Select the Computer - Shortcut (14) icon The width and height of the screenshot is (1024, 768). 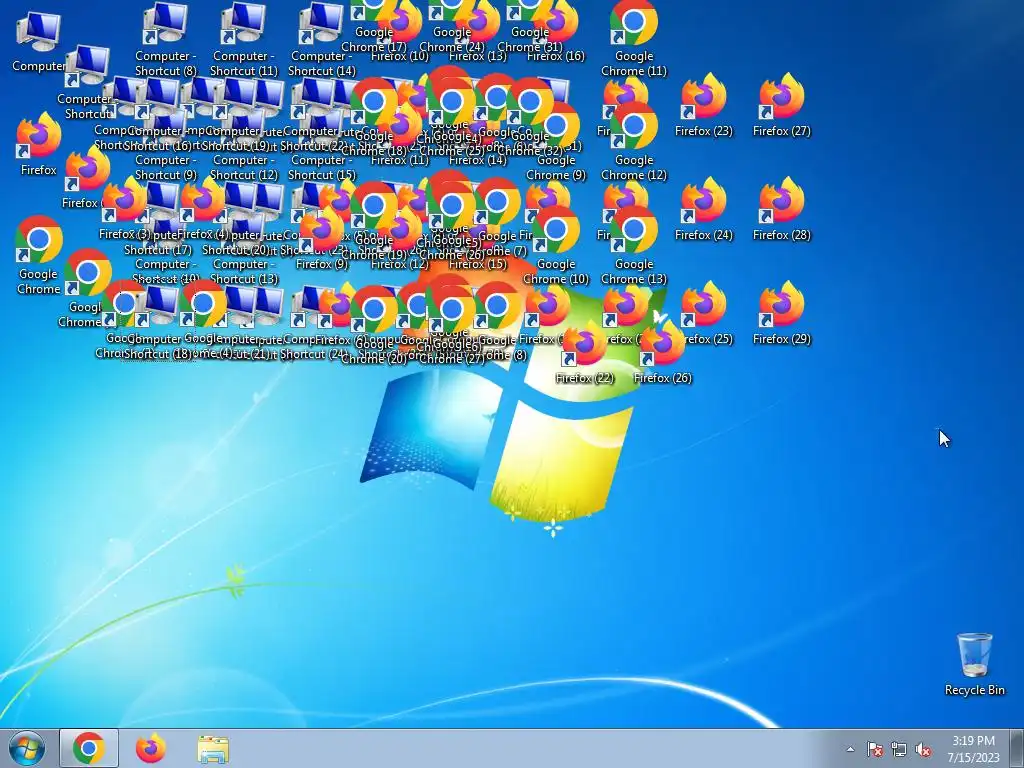click(322, 39)
